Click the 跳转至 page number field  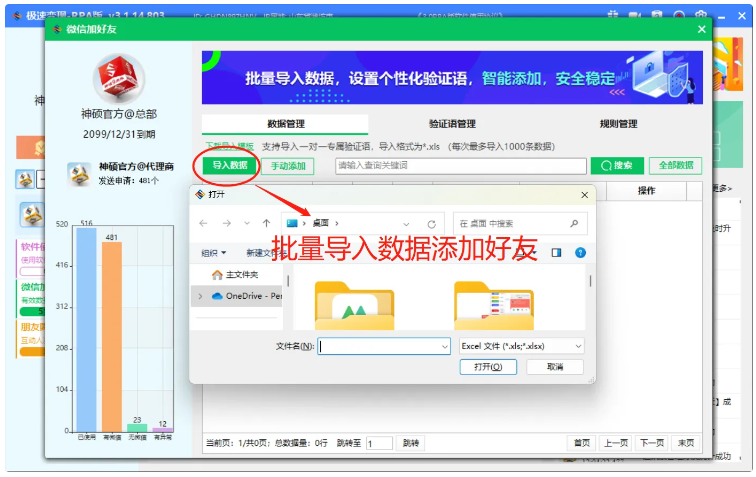coord(379,443)
